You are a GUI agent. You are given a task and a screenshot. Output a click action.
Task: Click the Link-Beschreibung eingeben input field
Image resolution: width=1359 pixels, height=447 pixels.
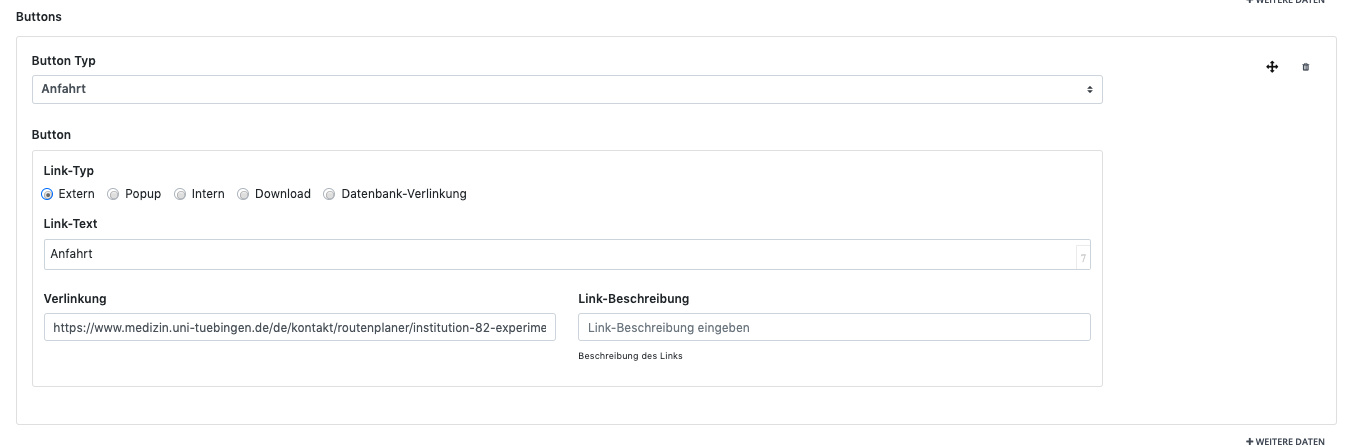coord(834,327)
